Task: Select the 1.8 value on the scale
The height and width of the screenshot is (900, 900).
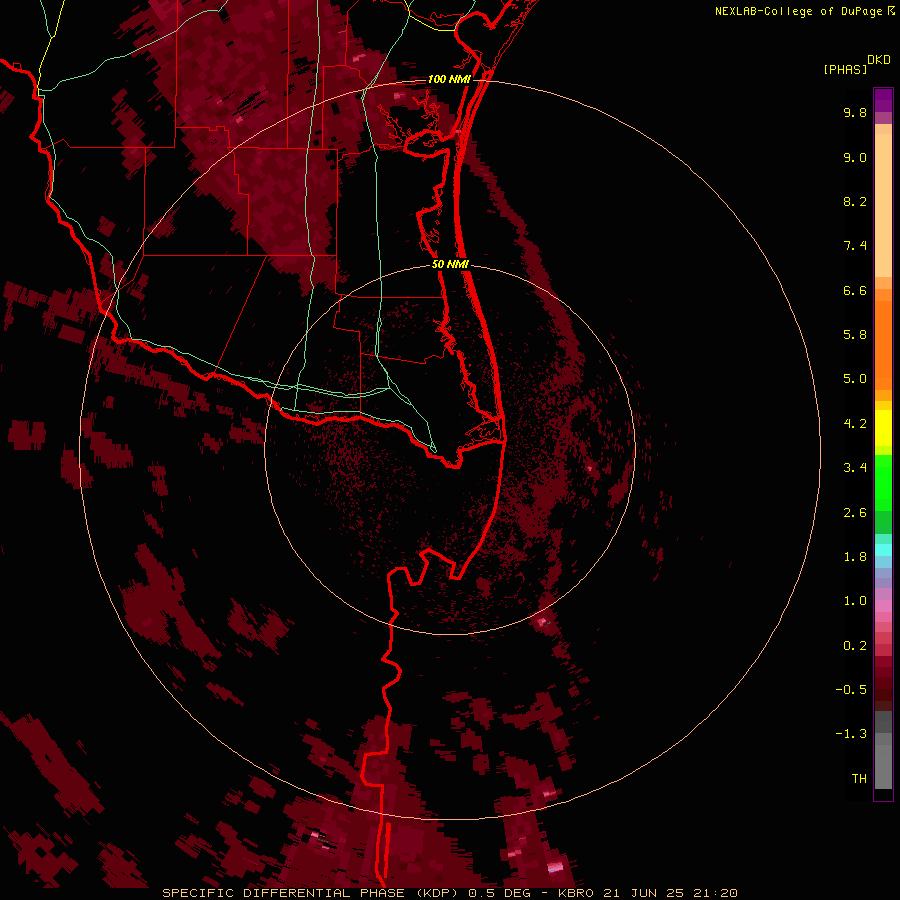Action: click(855, 557)
